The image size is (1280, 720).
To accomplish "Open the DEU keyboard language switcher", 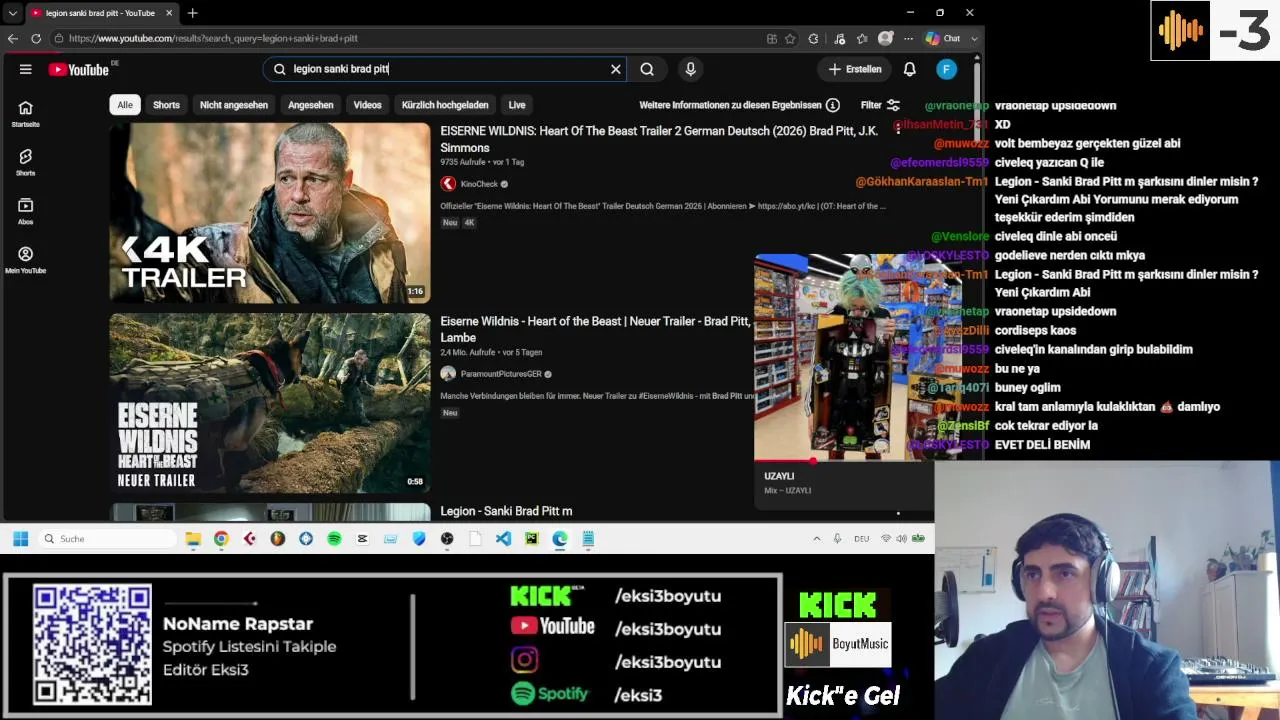I will click(x=861, y=539).
